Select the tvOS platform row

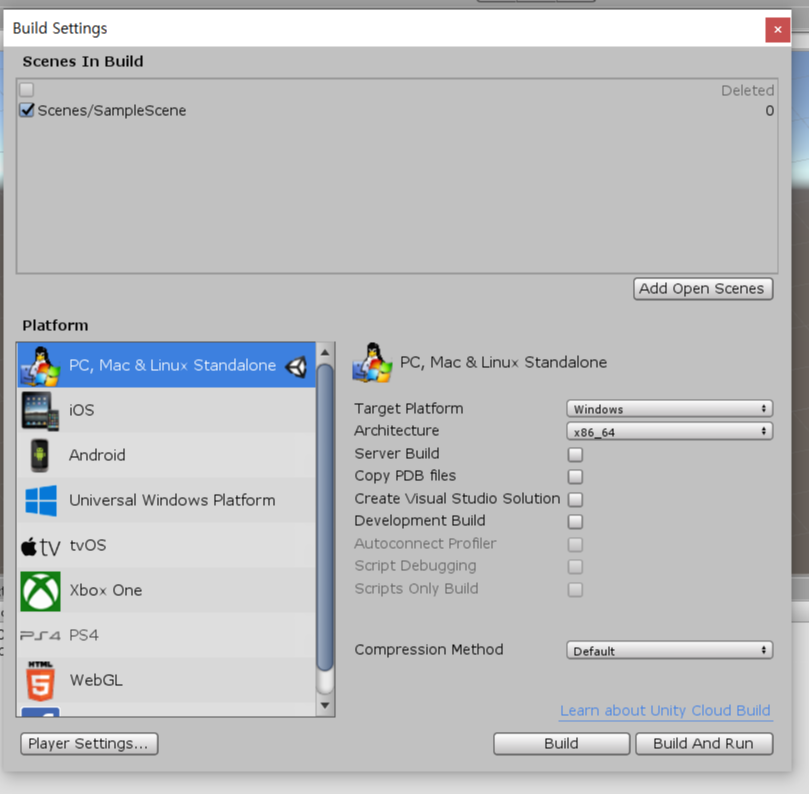click(167, 545)
